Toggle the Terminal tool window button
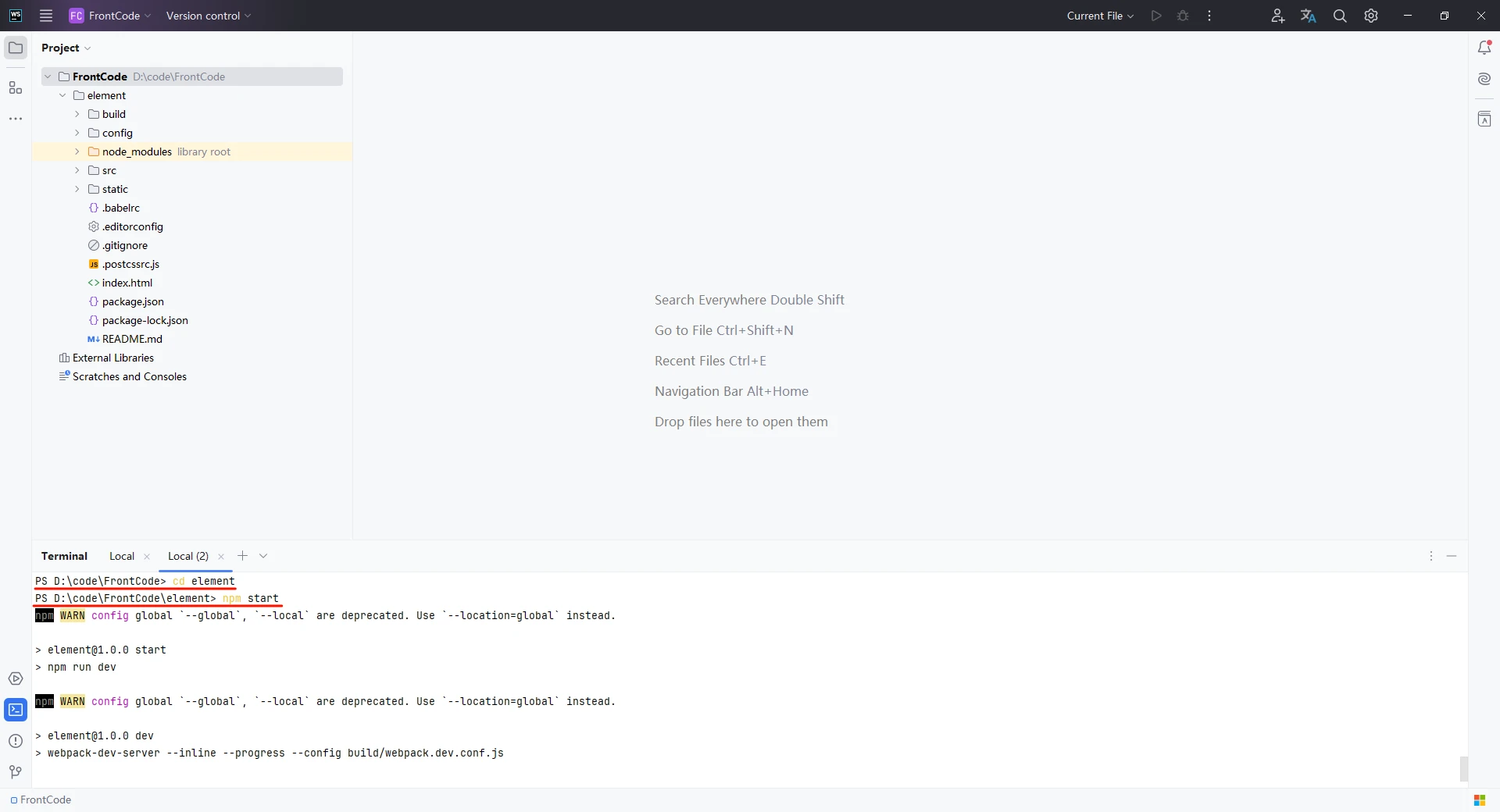The height and width of the screenshot is (812, 1500). point(16,710)
